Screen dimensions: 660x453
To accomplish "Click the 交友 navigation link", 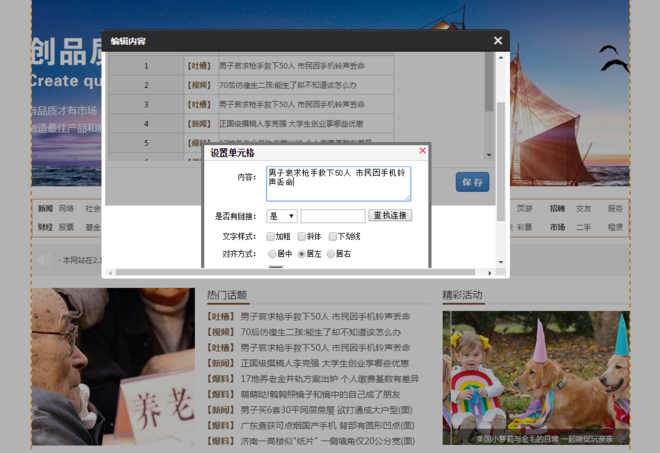I will pyautogui.click(x=583, y=208).
